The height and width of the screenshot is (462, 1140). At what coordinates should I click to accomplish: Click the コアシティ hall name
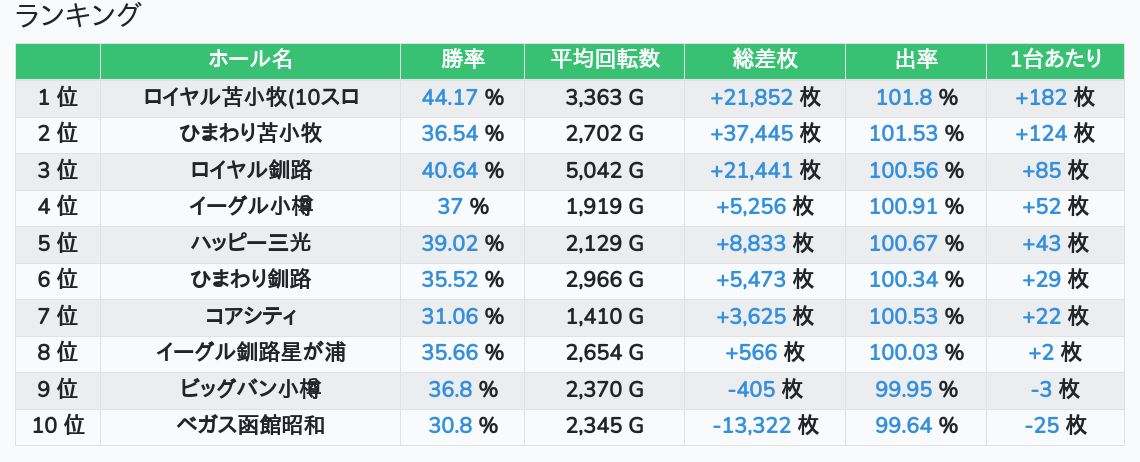click(x=250, y=317)
